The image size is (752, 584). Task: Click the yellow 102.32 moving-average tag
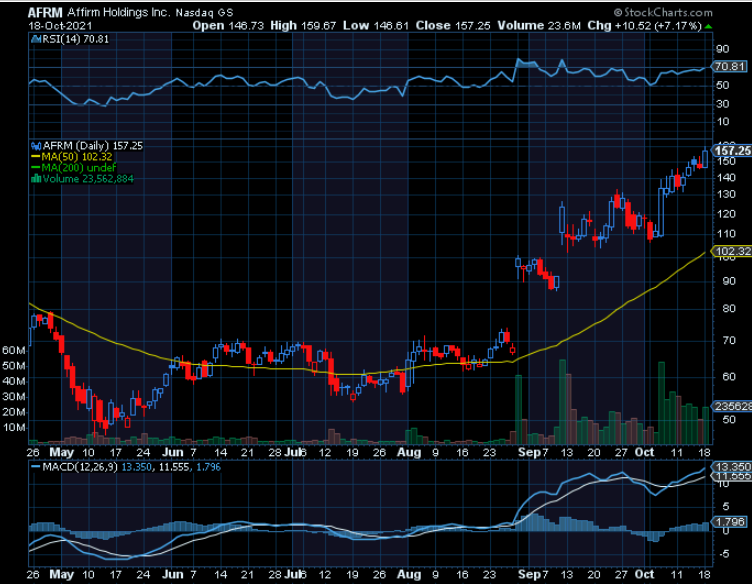732,251
